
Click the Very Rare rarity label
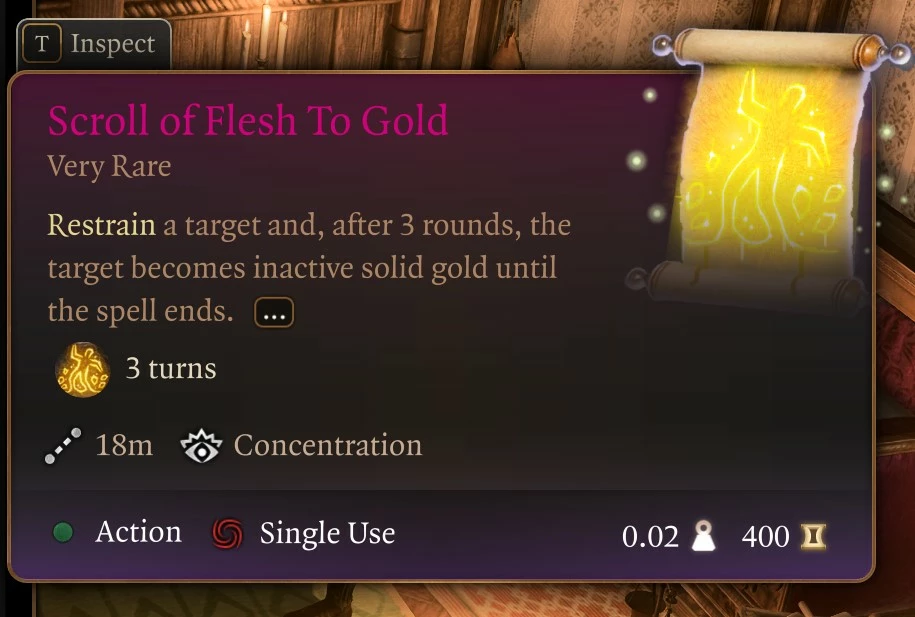click(109, 167)
